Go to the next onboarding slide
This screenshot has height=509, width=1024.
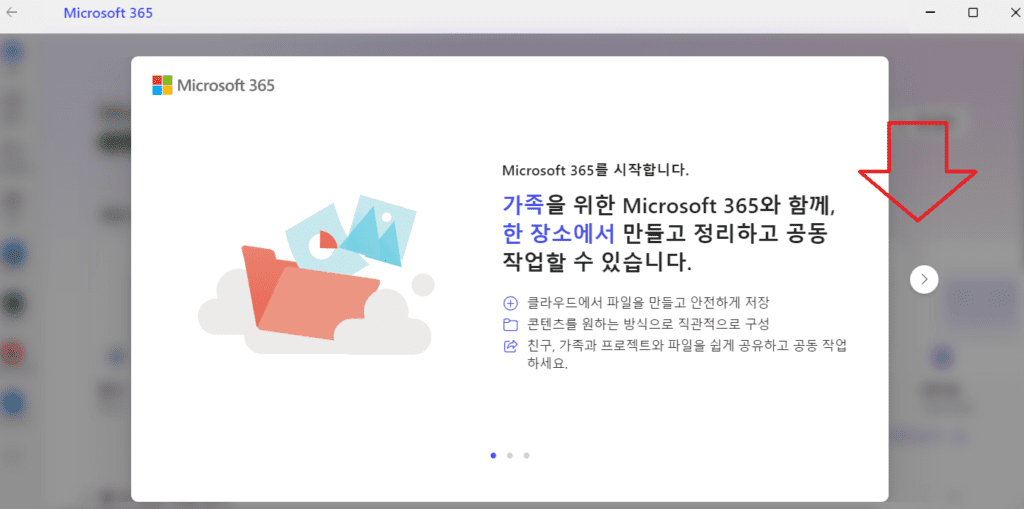click(923, 279)
